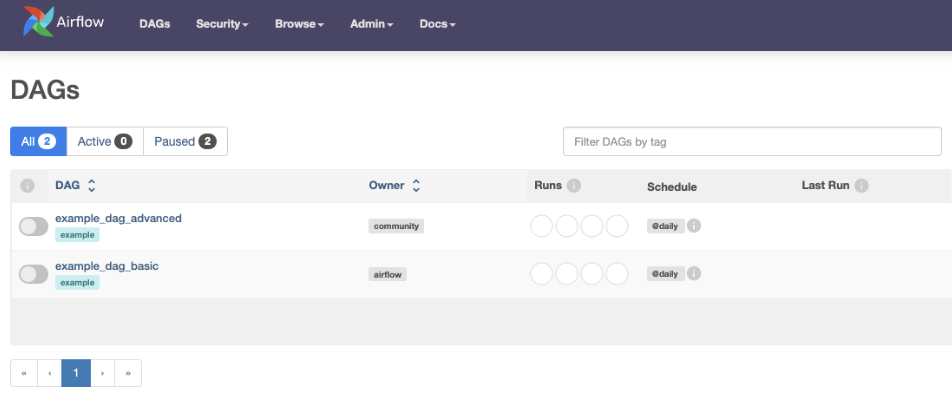Open the example_dag_basic DAG link

[x=107, y=266]
